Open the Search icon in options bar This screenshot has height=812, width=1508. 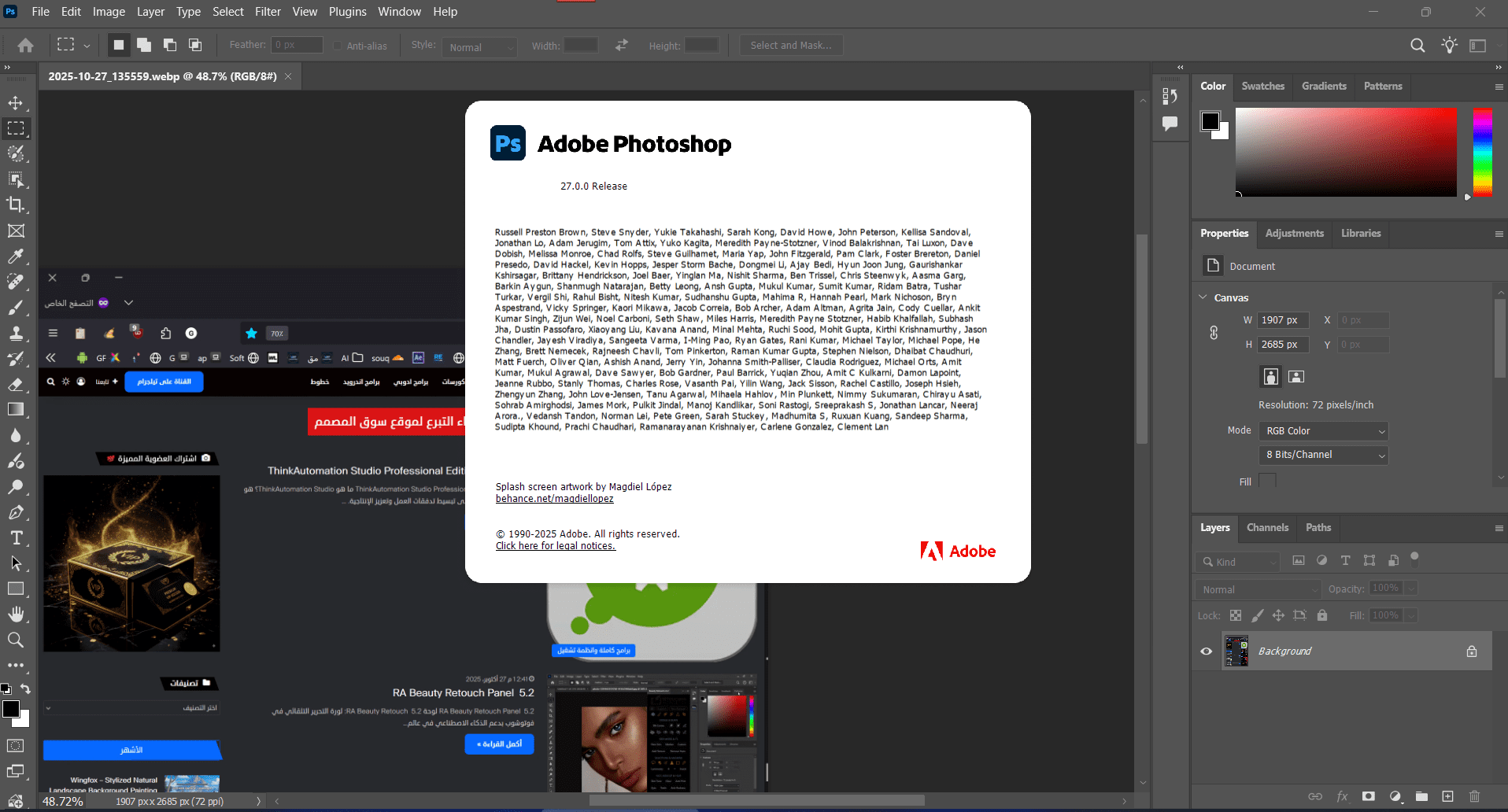click(x=1417, y=46)
